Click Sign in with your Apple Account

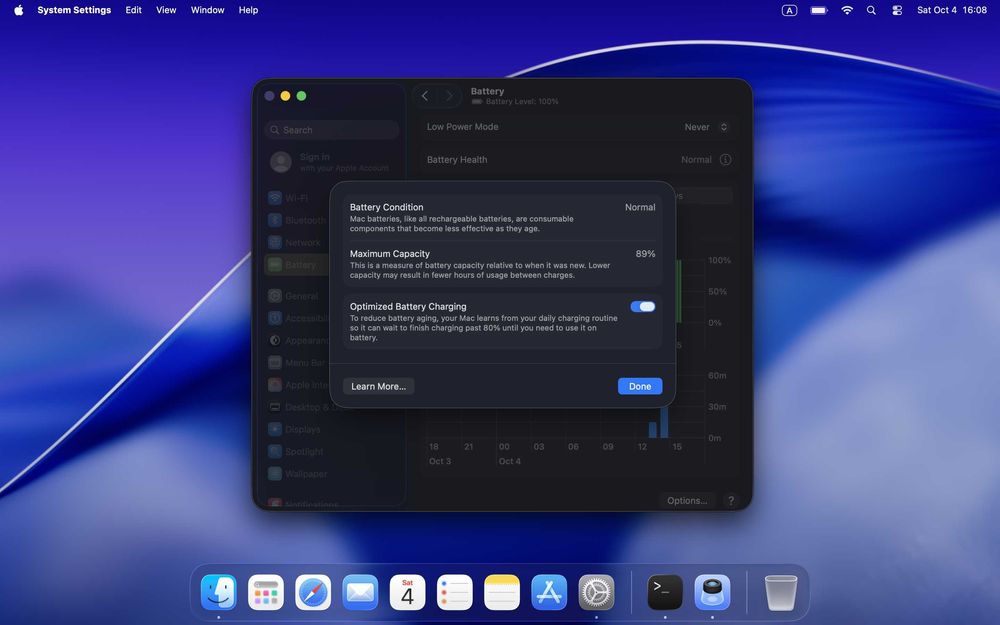pos(332,162)
